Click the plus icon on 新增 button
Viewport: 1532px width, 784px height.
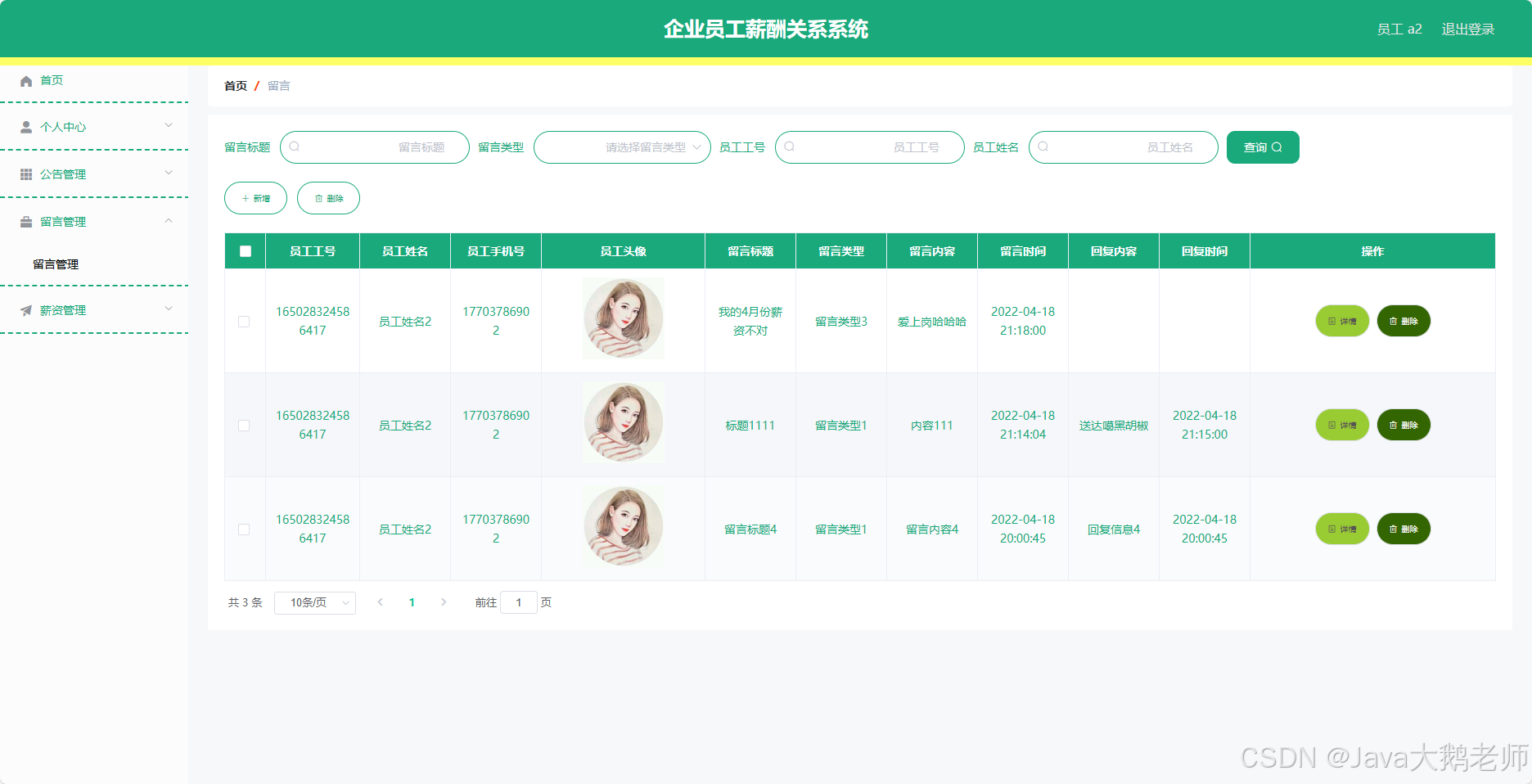coord(244,198)
